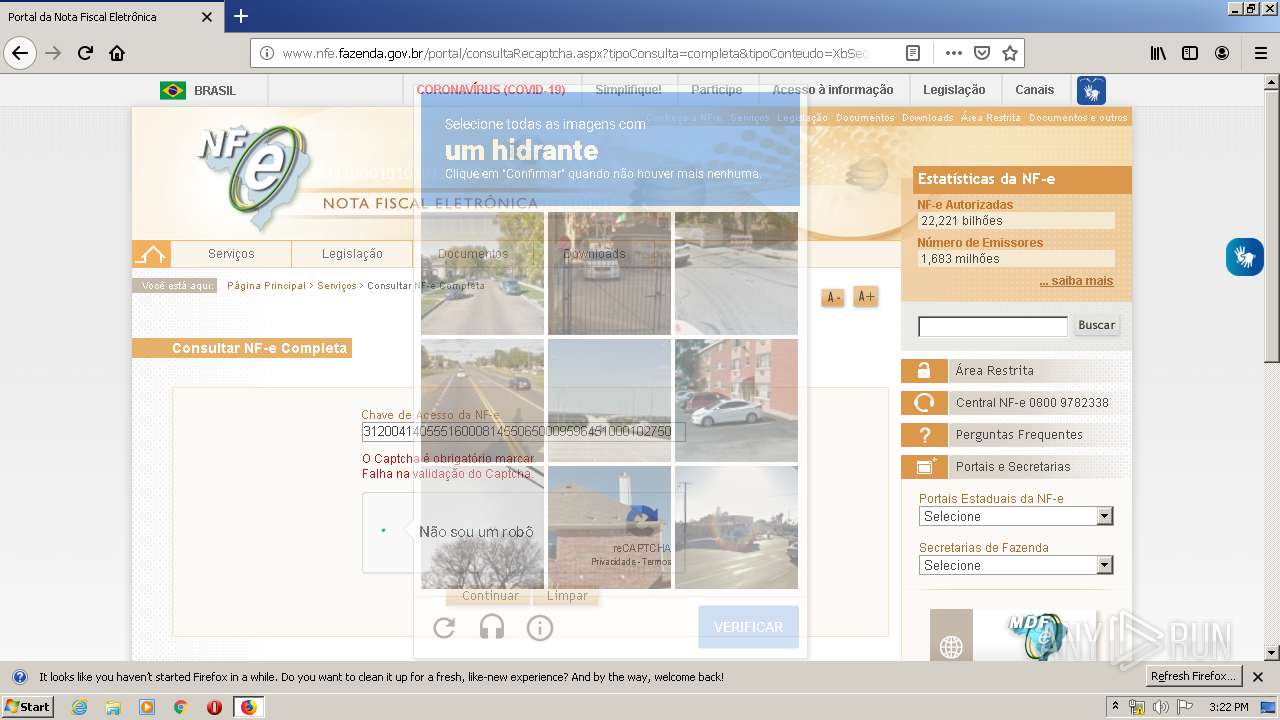Open Windows Explorer folder in taskbar

click(113, 707)
